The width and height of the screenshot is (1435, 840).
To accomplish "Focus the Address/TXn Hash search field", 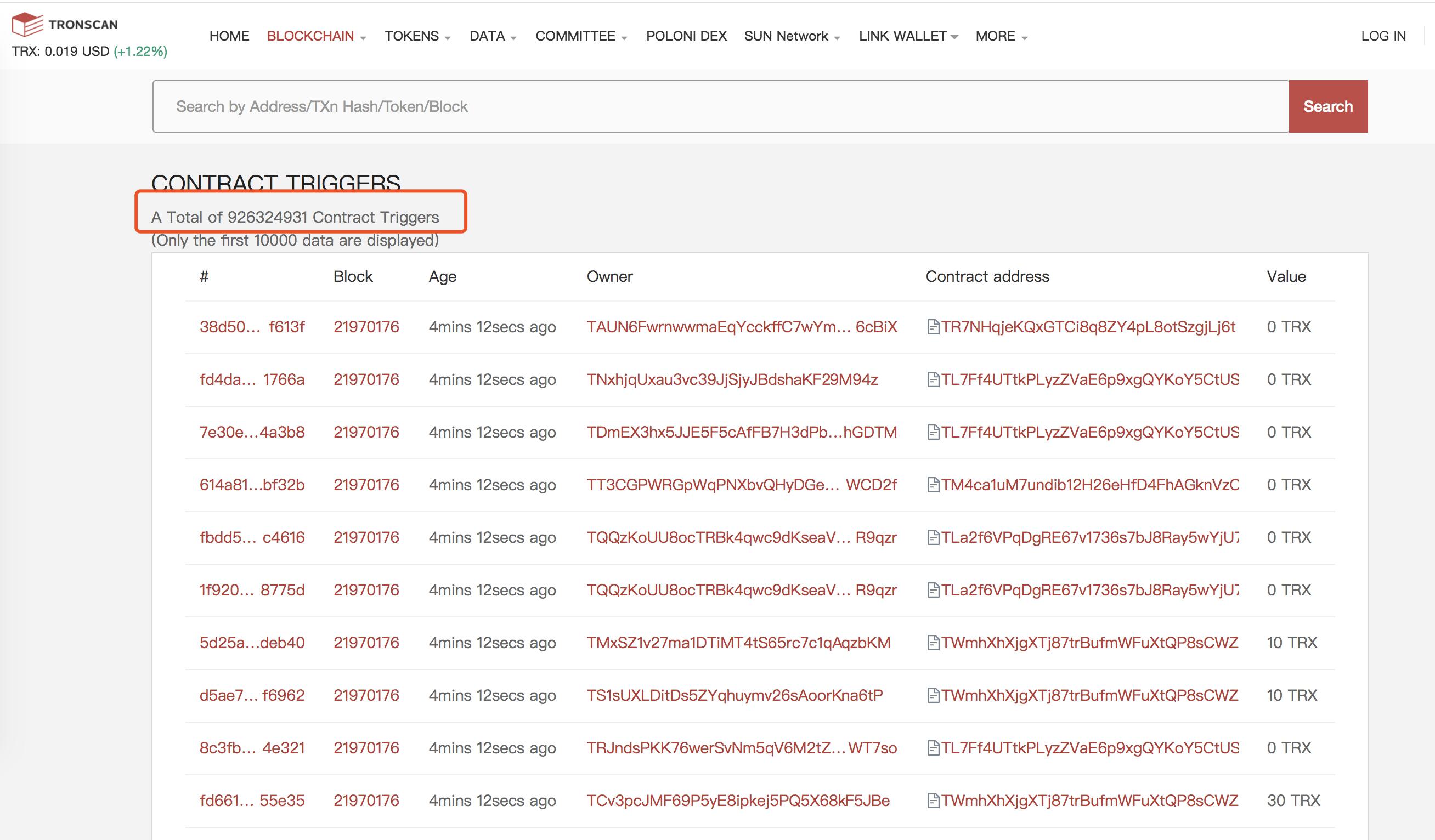I will (x=720, y=106).
